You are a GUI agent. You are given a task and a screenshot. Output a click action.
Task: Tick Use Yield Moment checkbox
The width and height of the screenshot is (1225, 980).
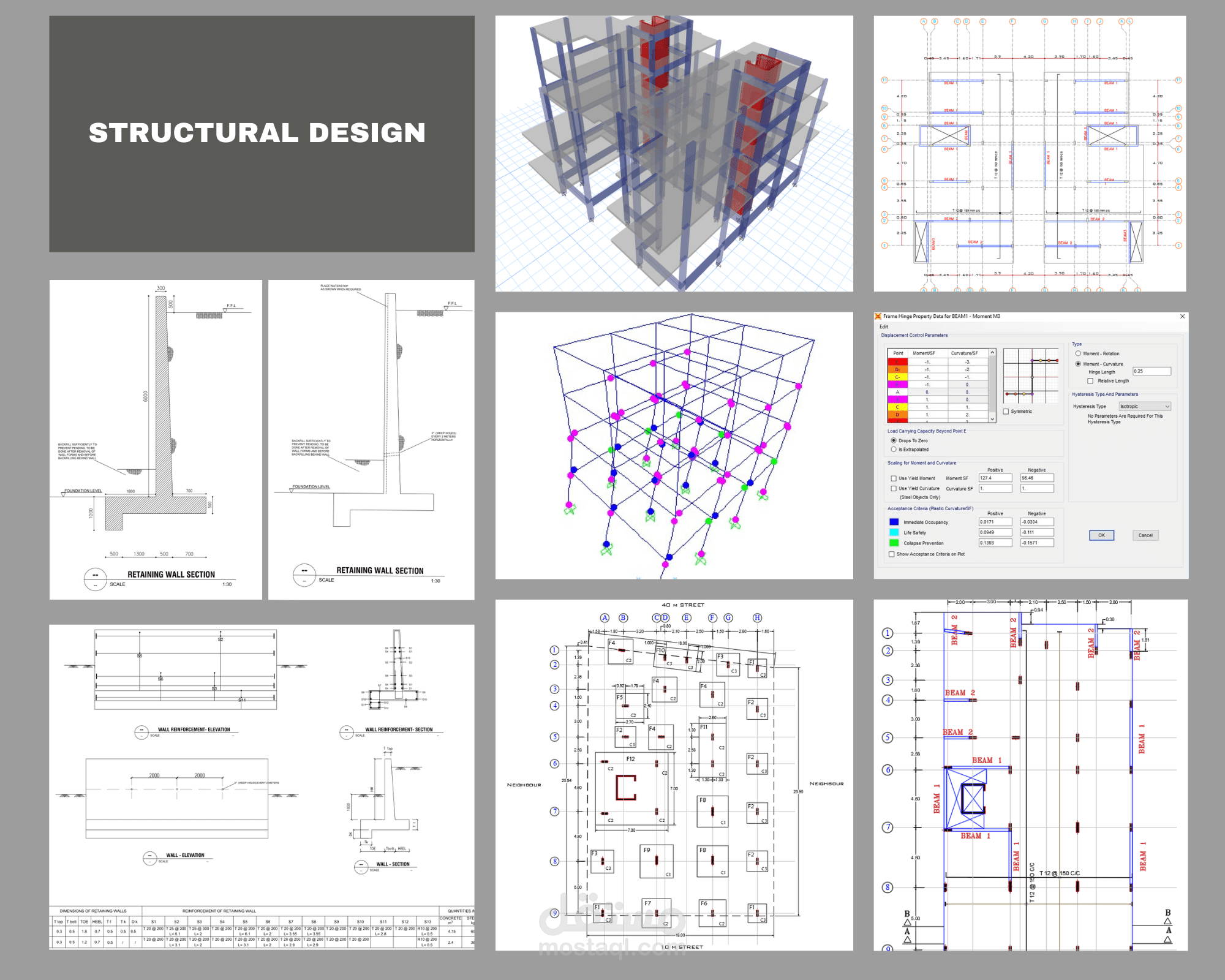(894, 478)
